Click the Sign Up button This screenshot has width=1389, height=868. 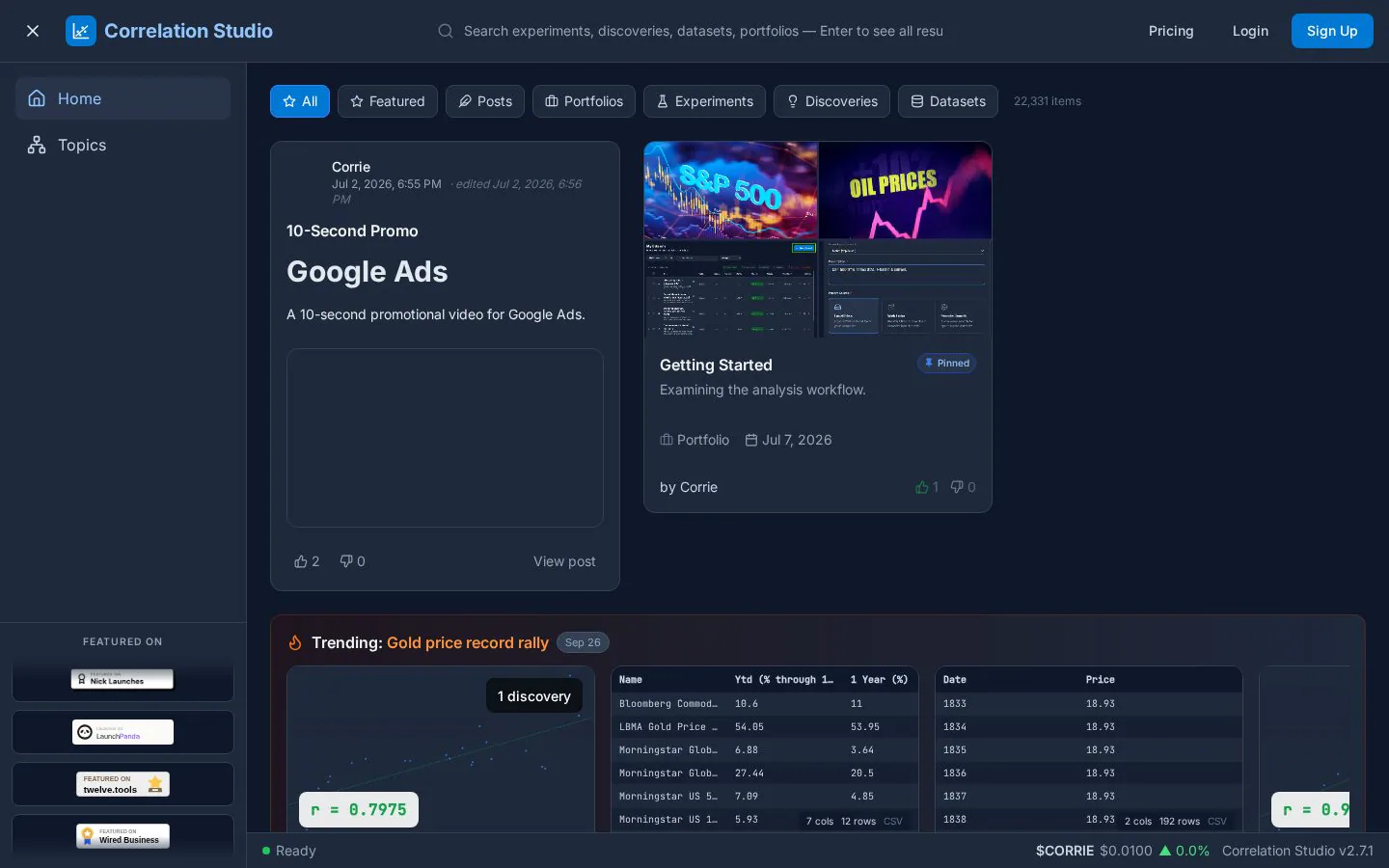pyautogui.click(x=1332, y=31)
